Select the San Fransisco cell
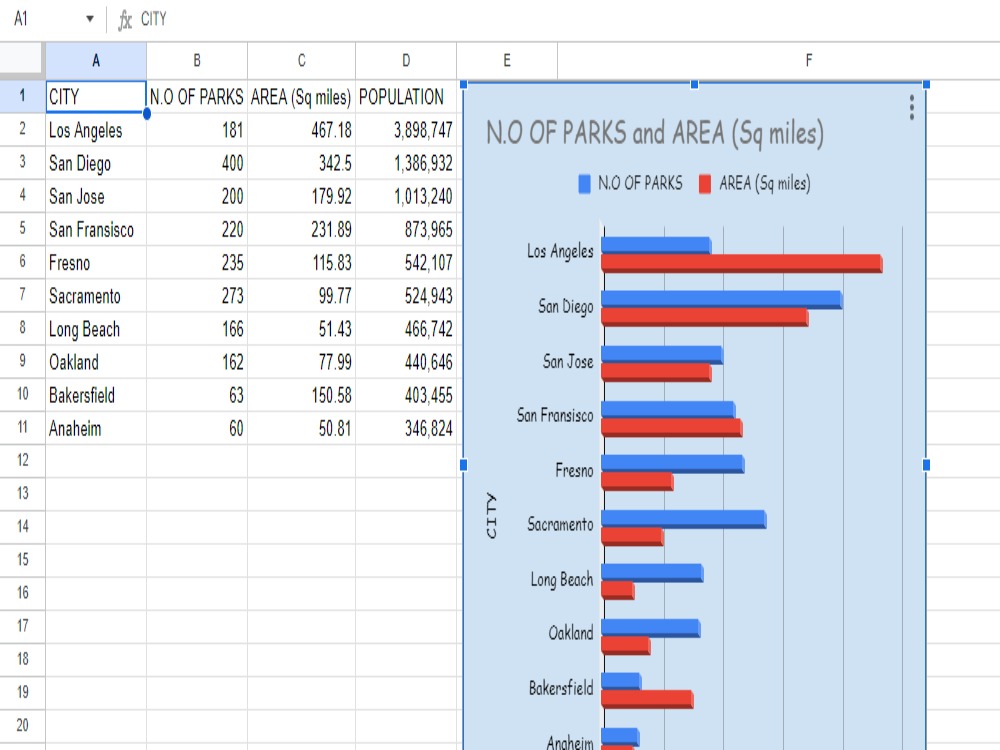The height and width of the screenshot is (750, 1000). click(x=96, y=230)
